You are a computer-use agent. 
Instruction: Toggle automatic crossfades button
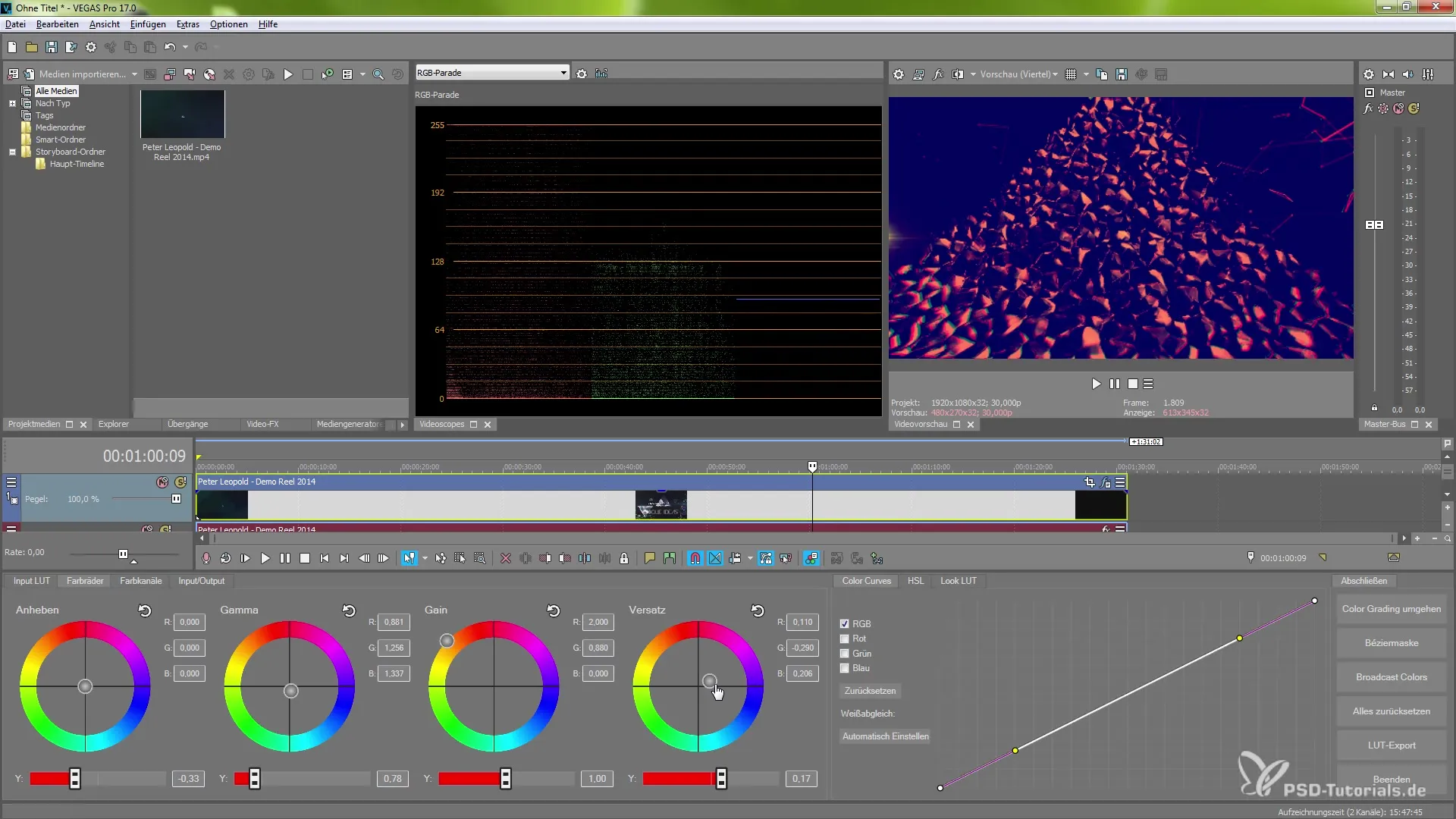[715, 558]
